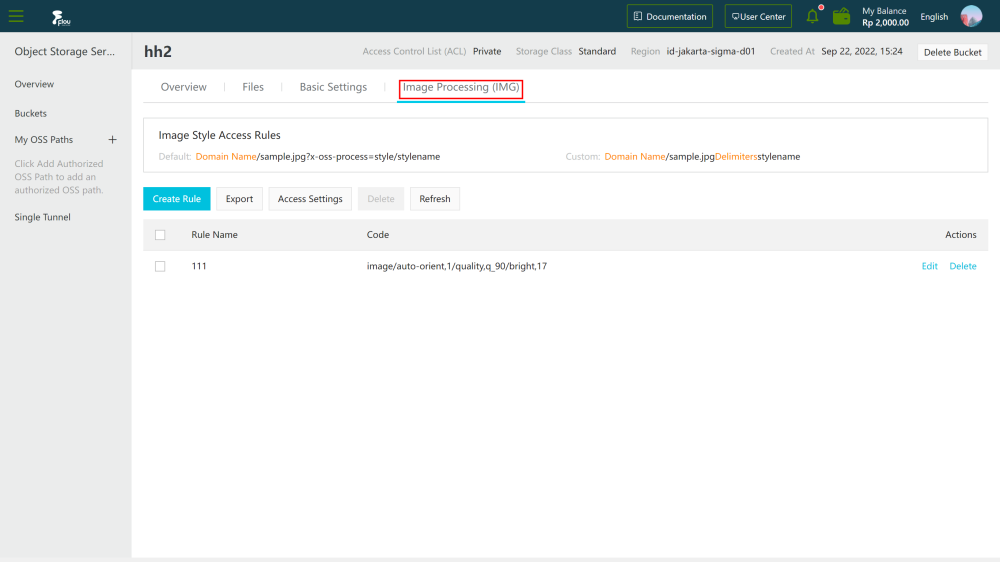
Task: Click the plus icon beside My OSS Paths
Action: click(x=112, y=140)
